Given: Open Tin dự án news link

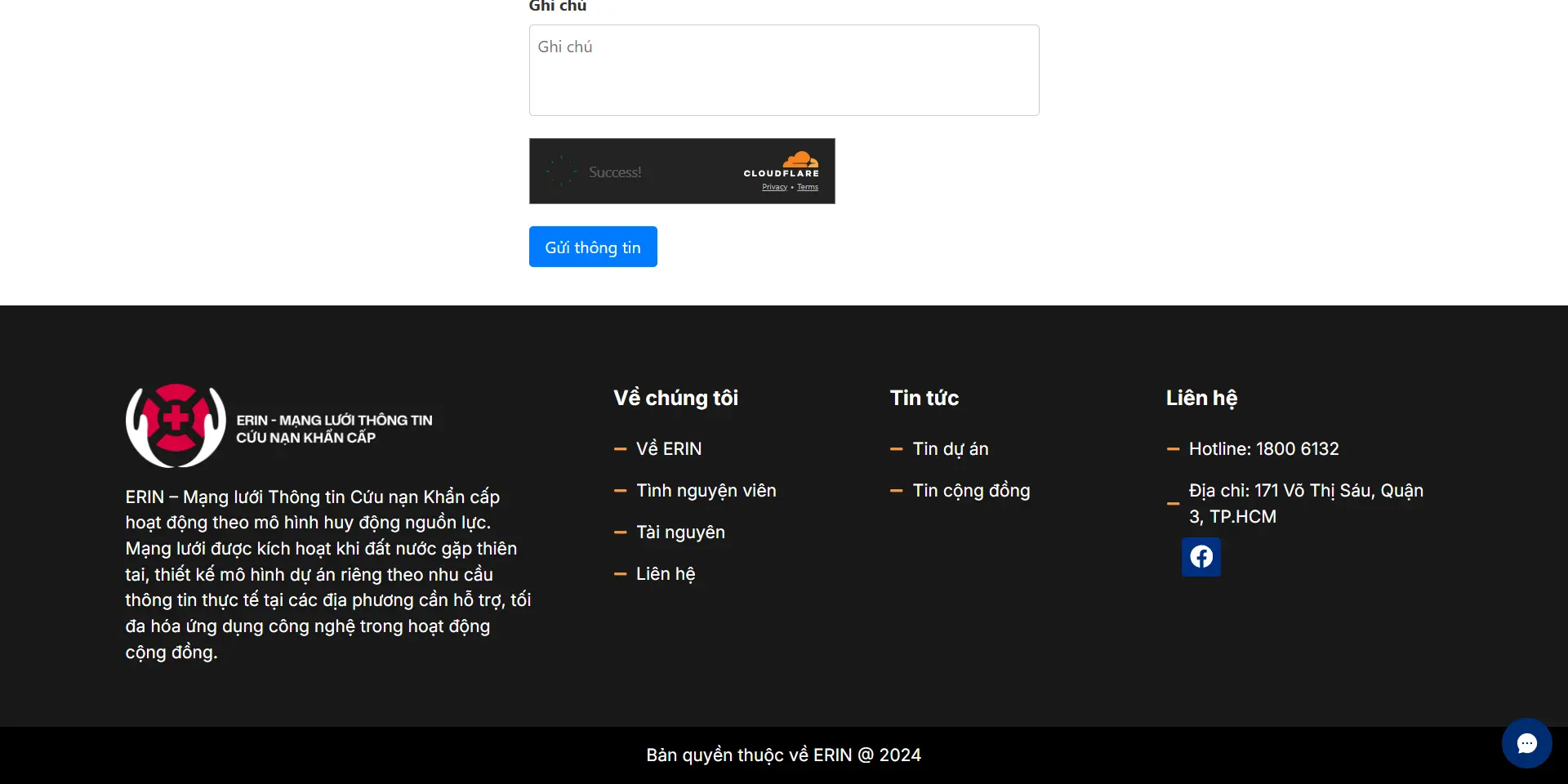Looking at the screenshot, I should (950, 449).
